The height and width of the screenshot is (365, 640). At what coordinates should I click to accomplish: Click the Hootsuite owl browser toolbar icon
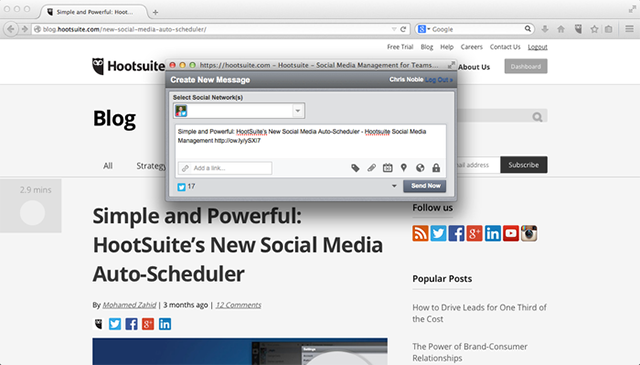(x=578, y=29)
